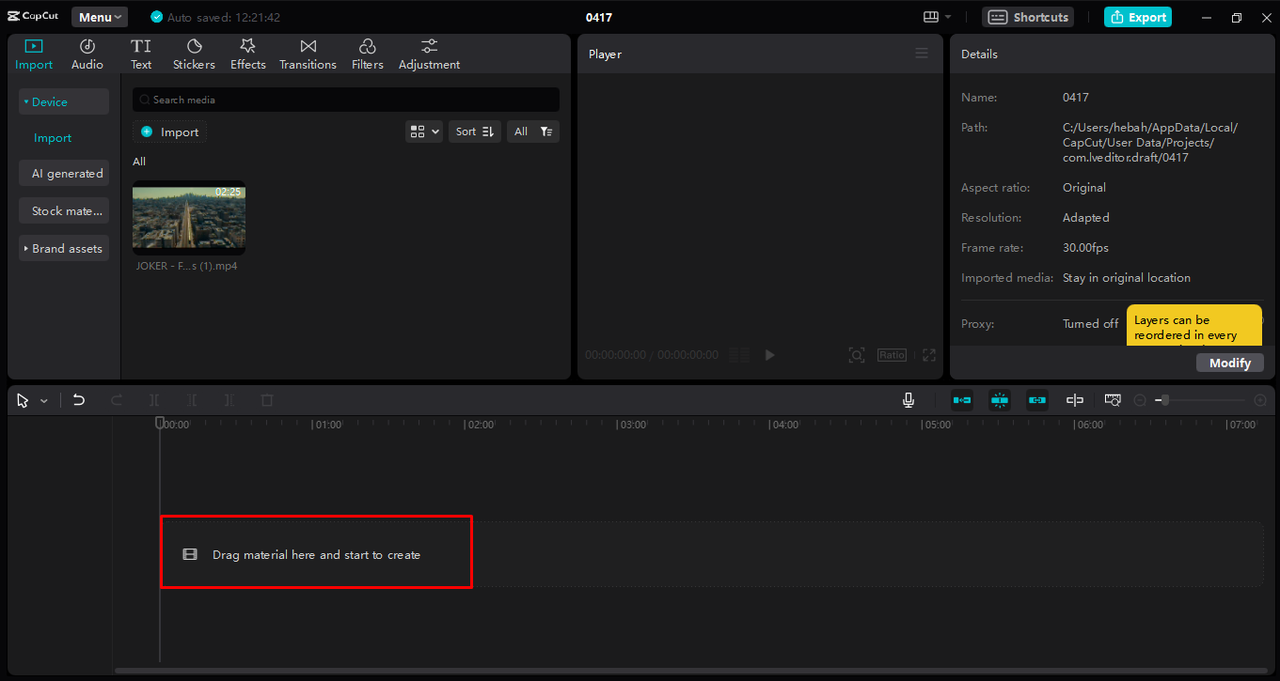Switch to the Effects tab
The width and height of the screenshot is (1280, 681).
(248, 54)
